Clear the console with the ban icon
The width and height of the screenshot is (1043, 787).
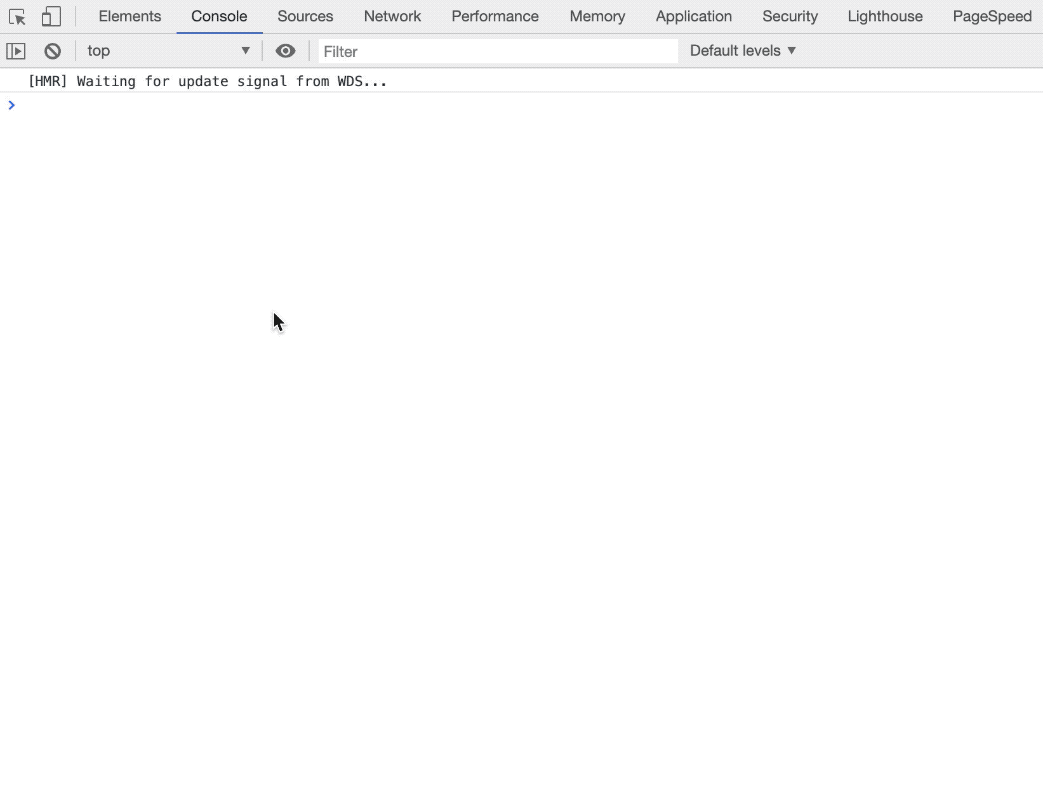tap(52, 51)
